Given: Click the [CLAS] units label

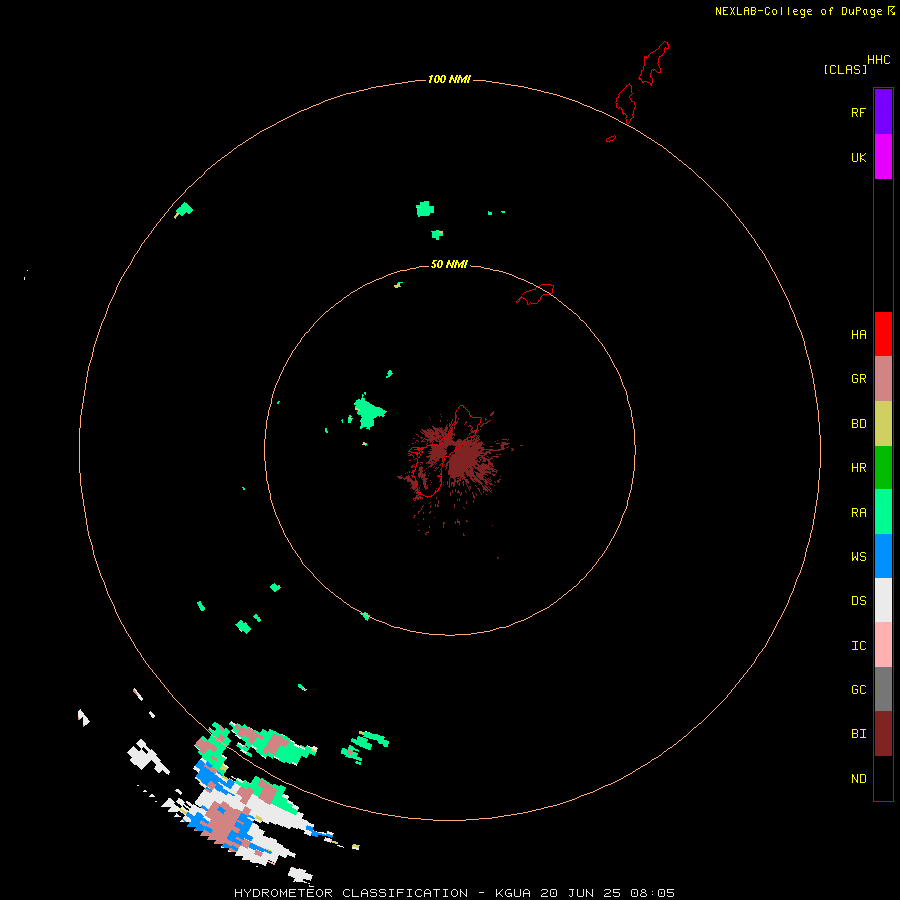Looking at the screenshot, I should [x=845, y=69].
